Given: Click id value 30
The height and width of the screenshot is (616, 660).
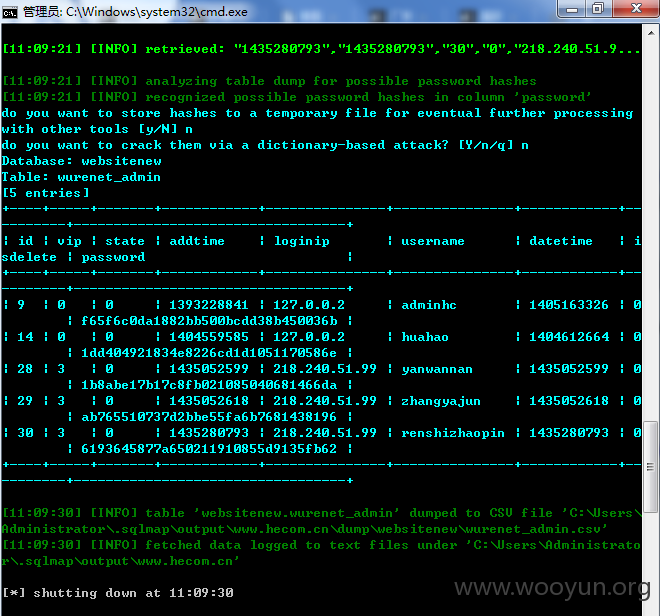Looking at the screenshot, I should point(25,433).
